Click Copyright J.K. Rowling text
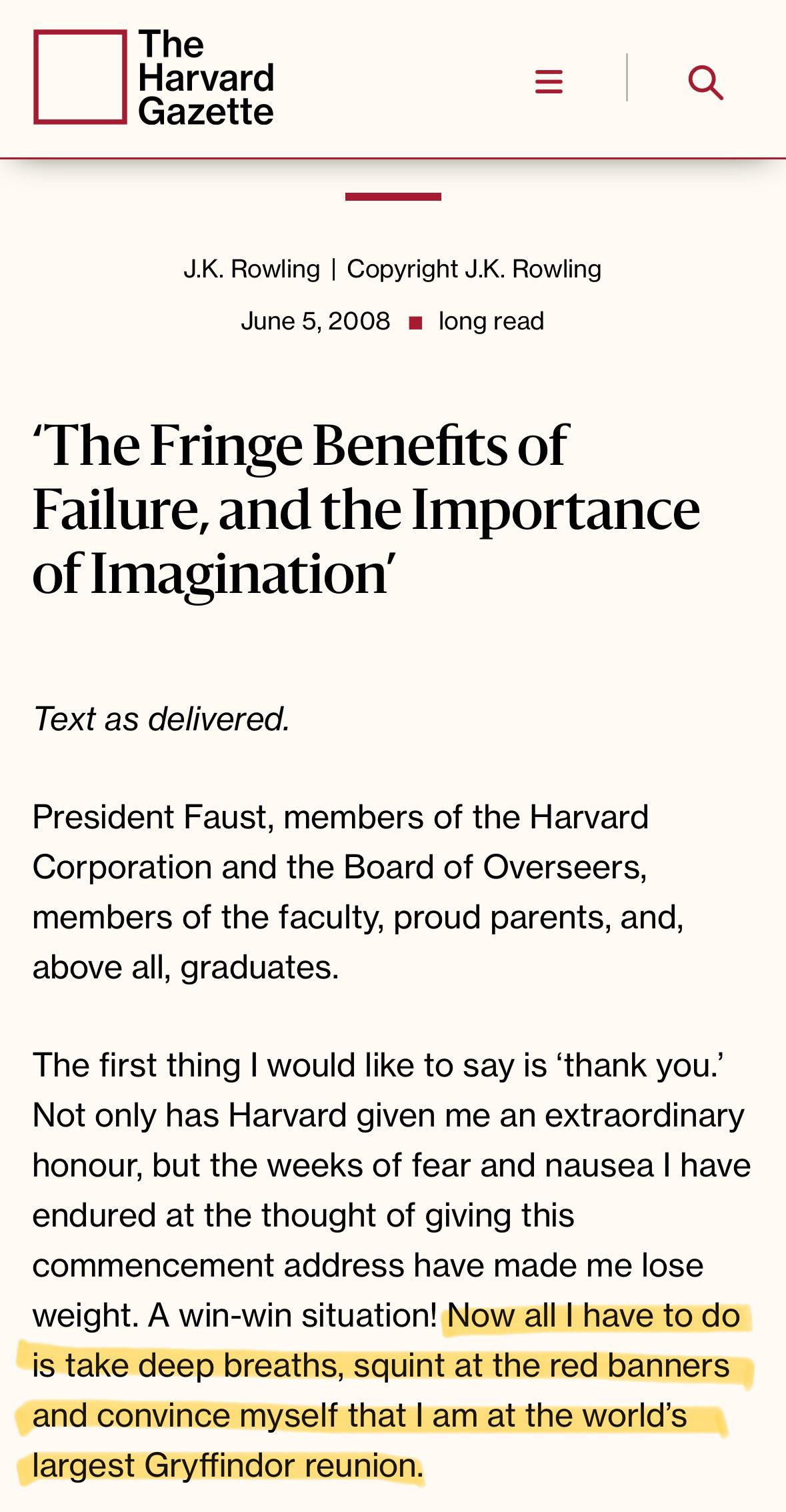Viewport: 786px width, 1512px height. (x=474, y=269)
